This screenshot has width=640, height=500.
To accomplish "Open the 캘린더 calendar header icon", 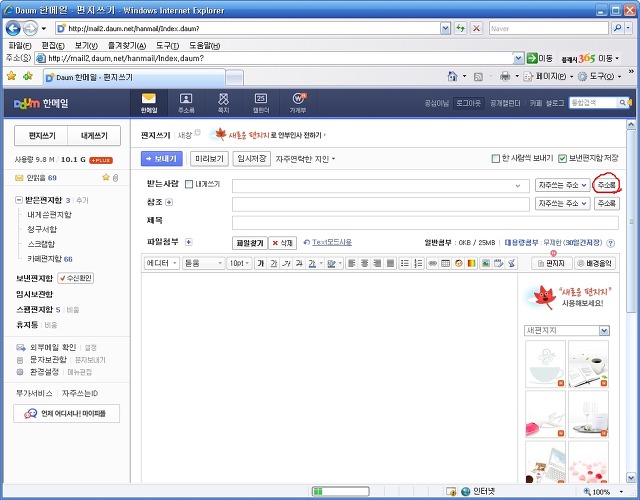I will coord(261,103).
